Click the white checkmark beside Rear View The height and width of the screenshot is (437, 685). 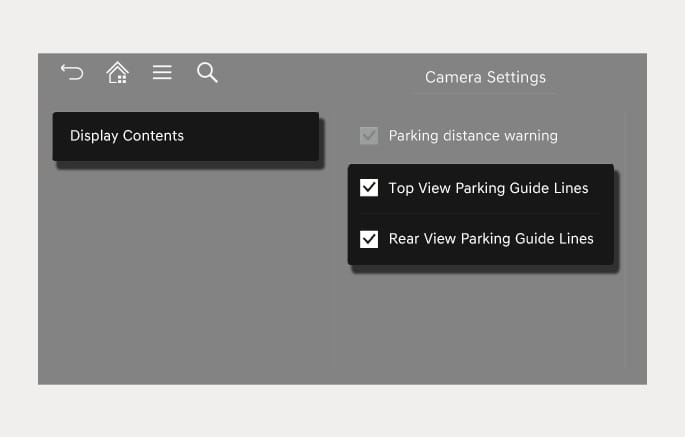click(369, 239)
